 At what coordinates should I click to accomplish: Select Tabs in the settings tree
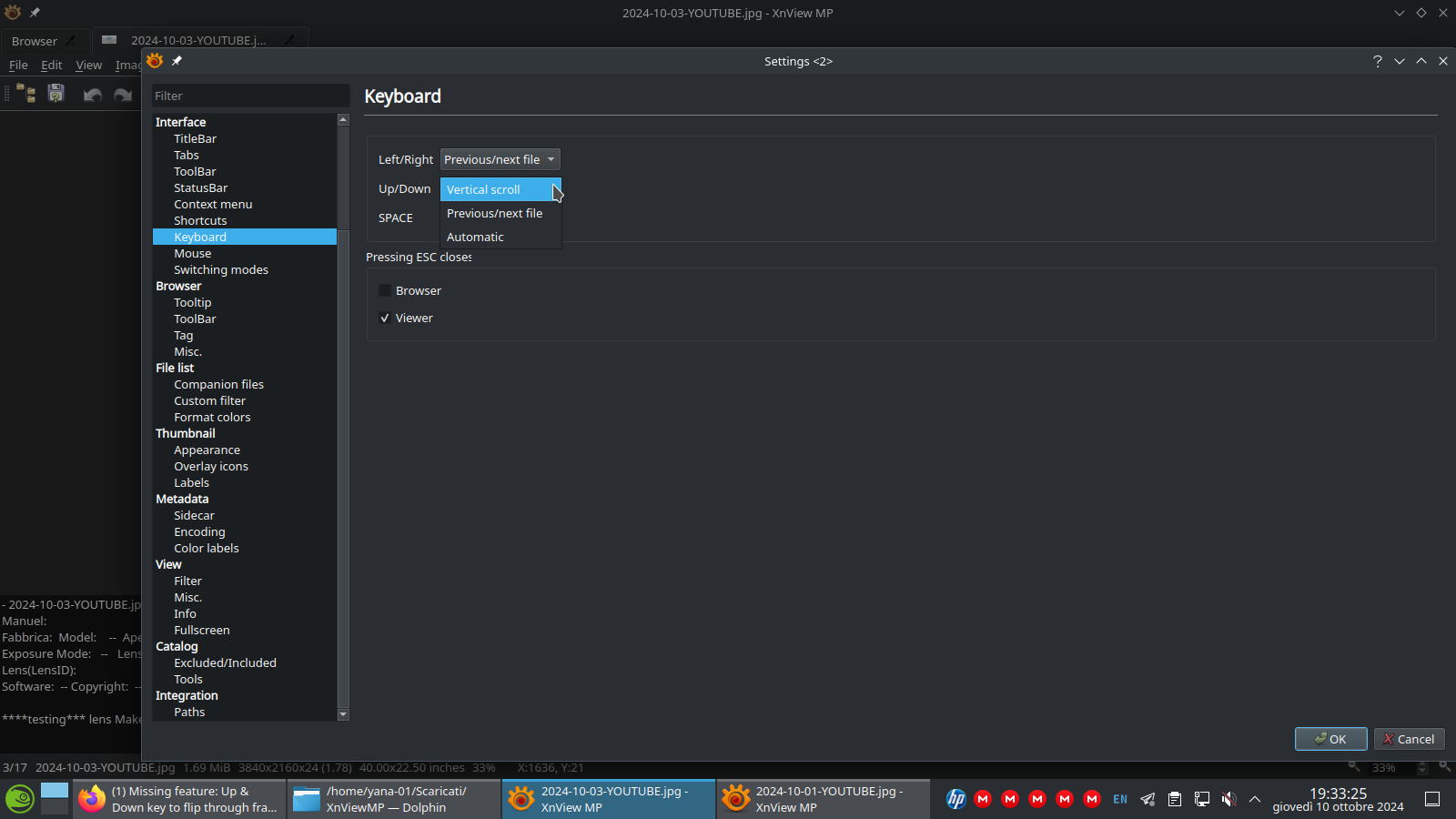point(187,156)
